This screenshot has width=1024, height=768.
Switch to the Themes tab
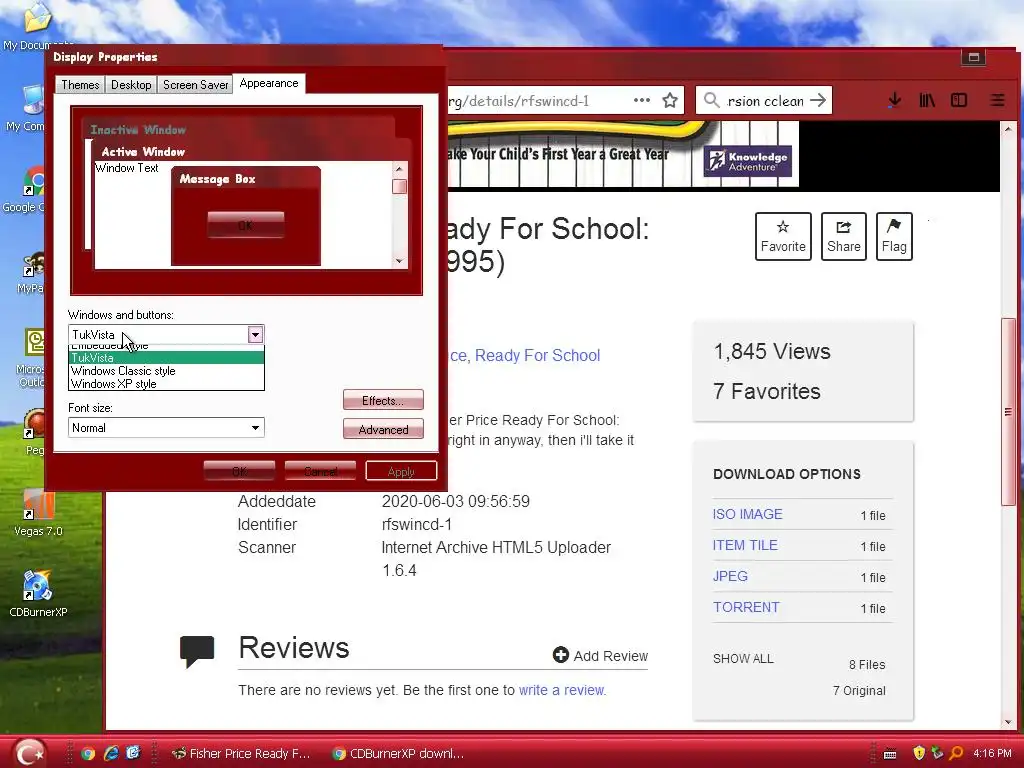click(80, 85)
